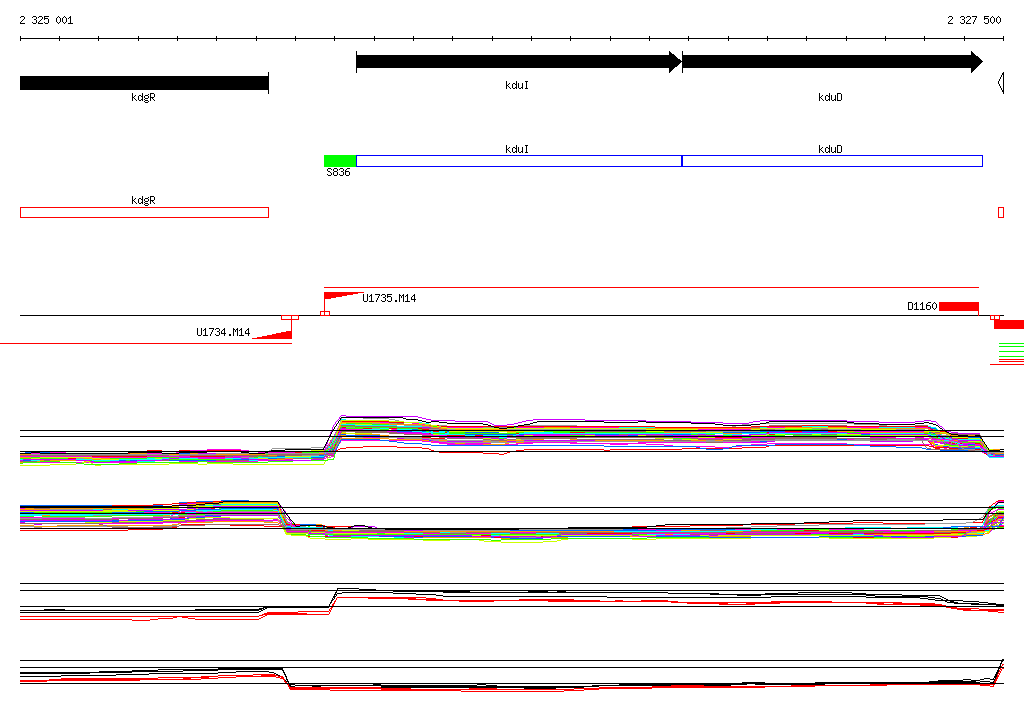
Task: Click kduD label above blue box
Action: tap(830, 149)
